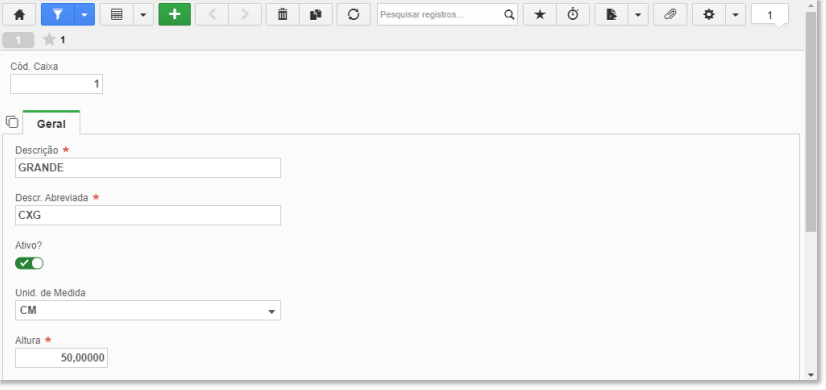The image size is (826, 390).
Task: Click the blue filter funnel button
Action: [x=58, y=15]
